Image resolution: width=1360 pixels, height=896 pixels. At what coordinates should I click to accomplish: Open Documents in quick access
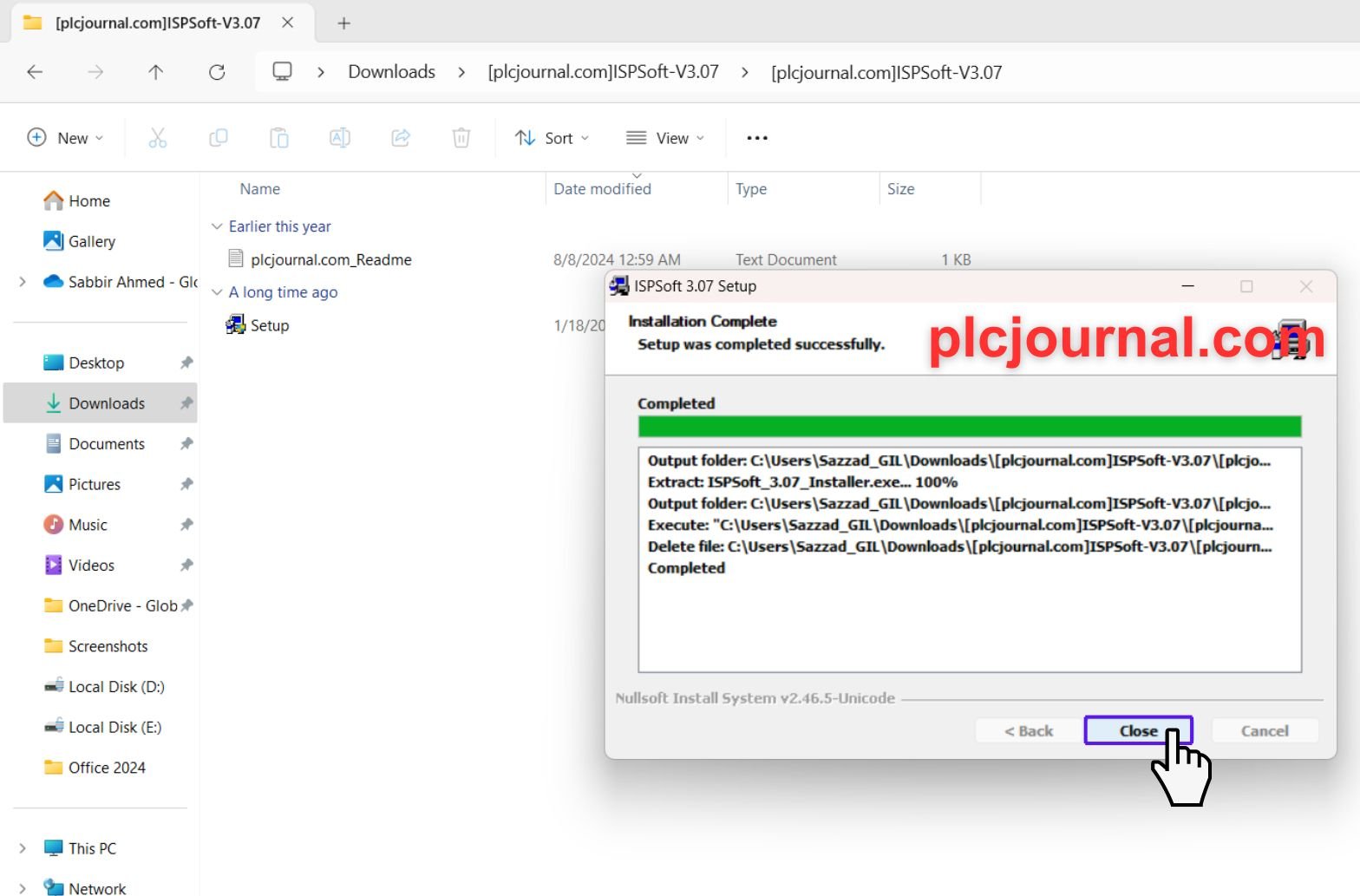click(94, 444)
